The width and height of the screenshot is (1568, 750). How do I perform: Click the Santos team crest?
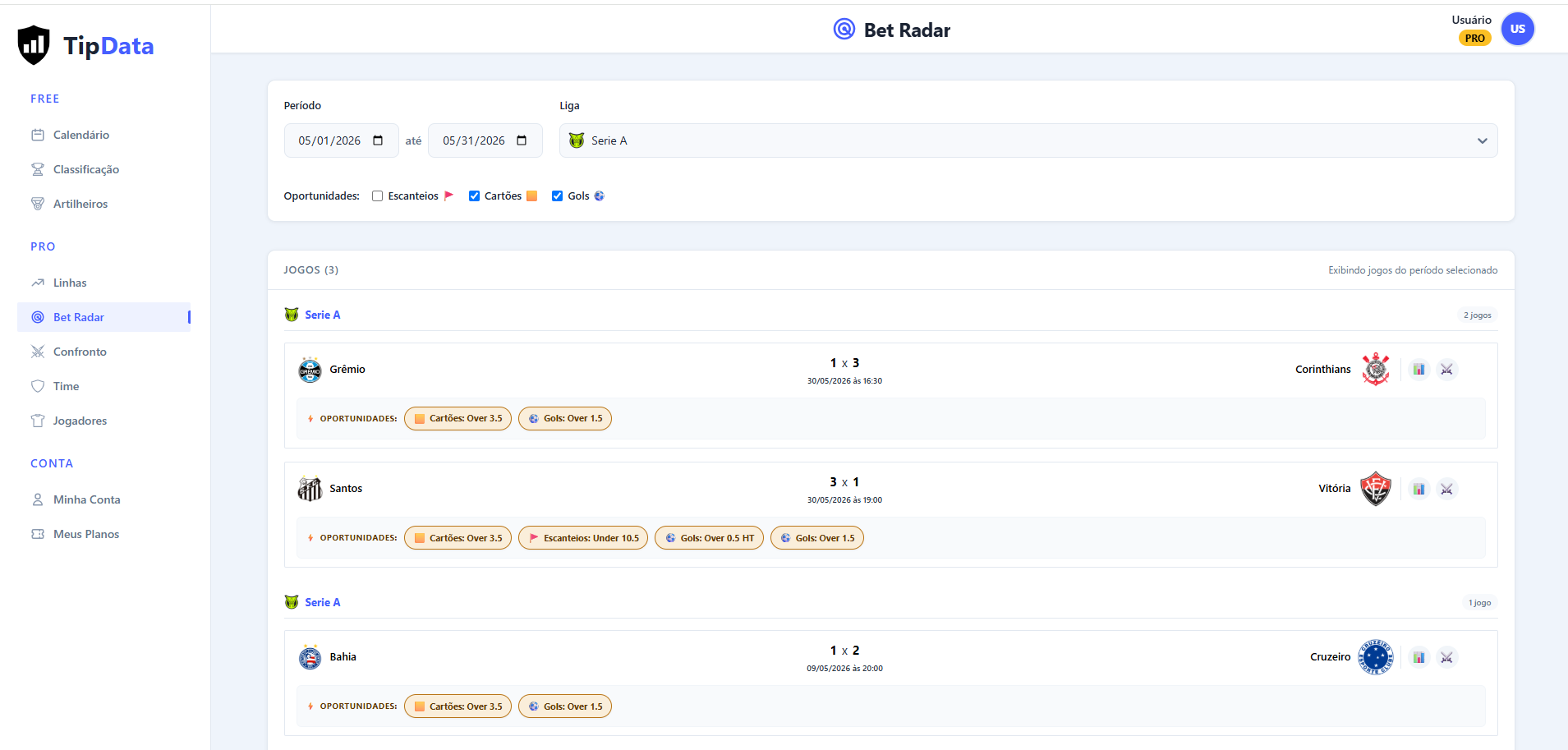tap(310, 489)
